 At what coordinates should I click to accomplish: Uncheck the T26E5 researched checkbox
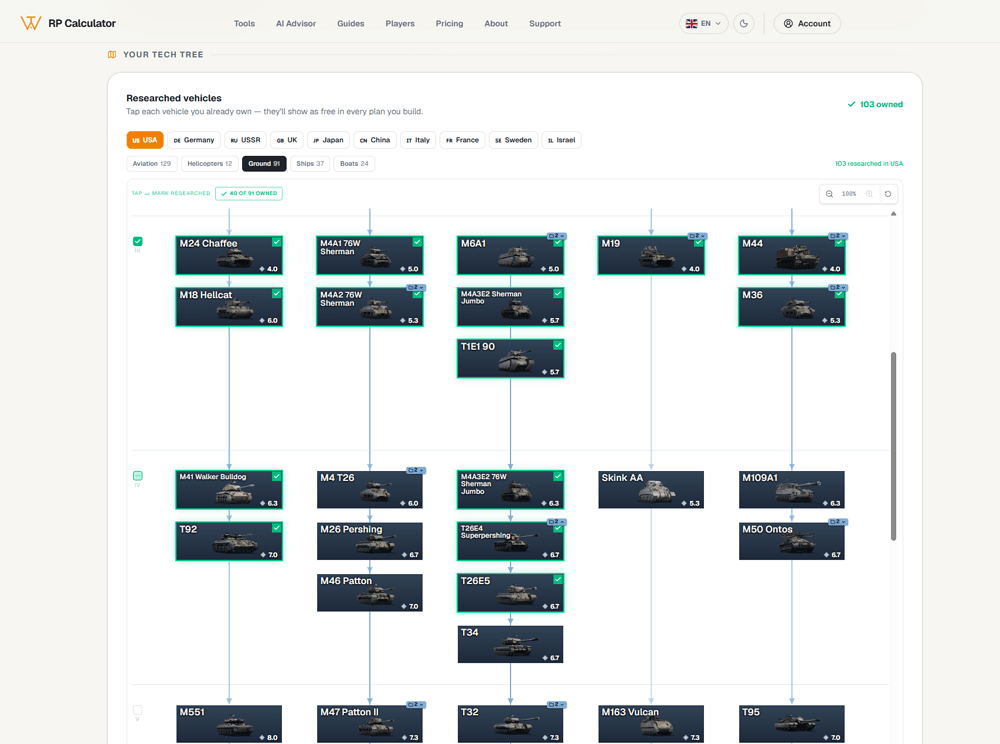click(558, 580)
